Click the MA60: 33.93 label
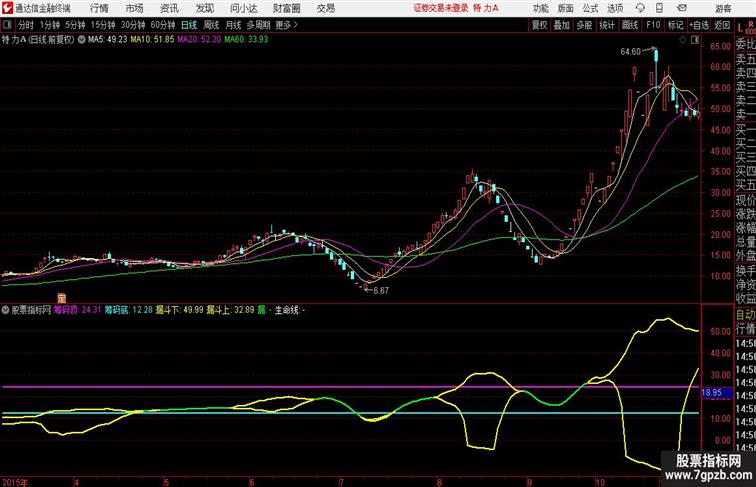 click(246, 40)
